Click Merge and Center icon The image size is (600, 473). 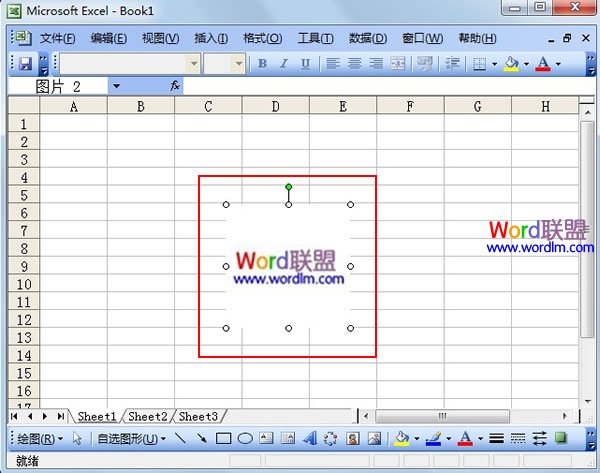point(398,64)
